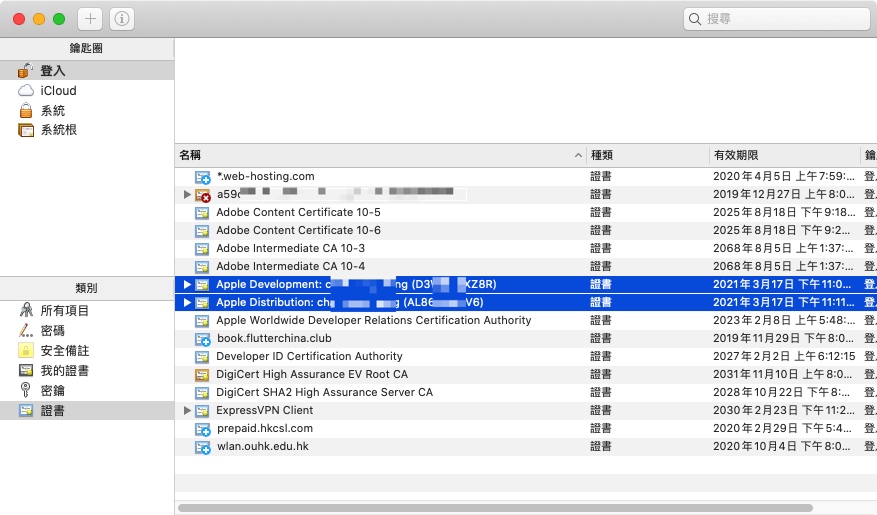877x515 pixels.
Task: Click the 證書 category certificate icon
Action: click(x=26, y=410)
